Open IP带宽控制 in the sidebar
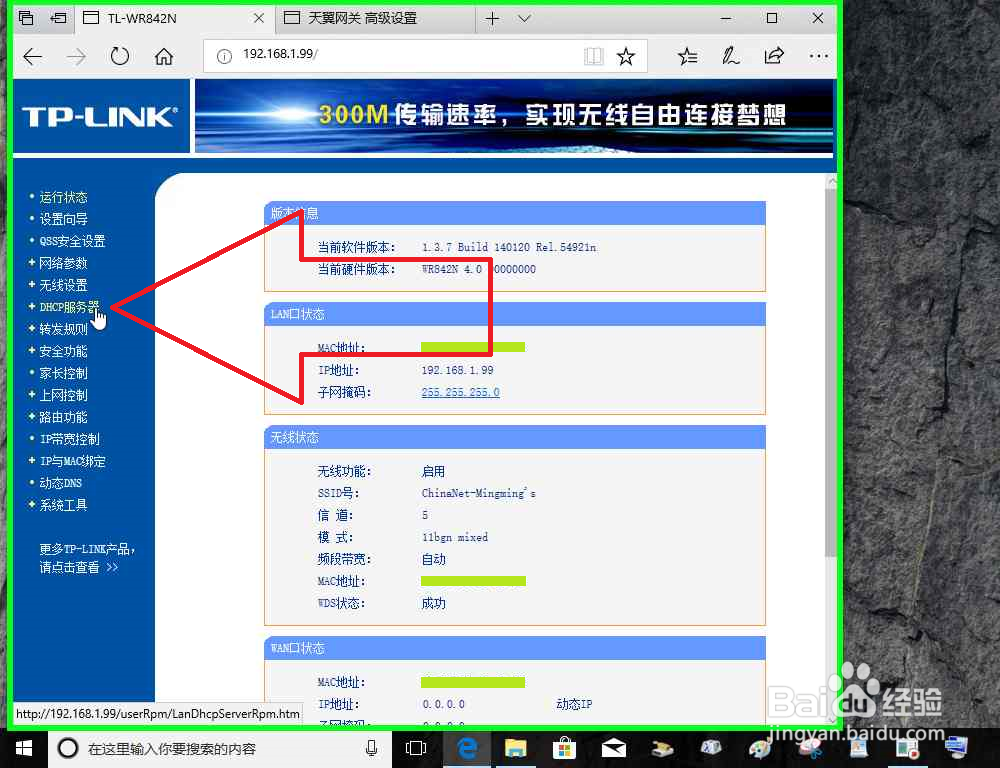The image size is (1000, 768). pos(69,439)
